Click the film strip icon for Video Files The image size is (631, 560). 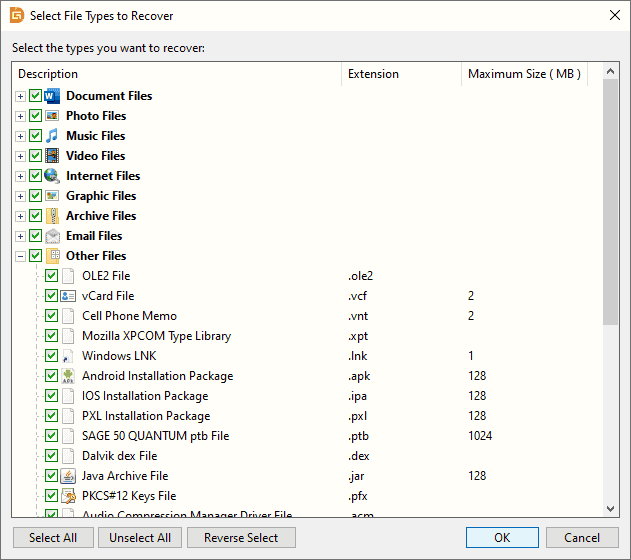(x=52, y=156)
